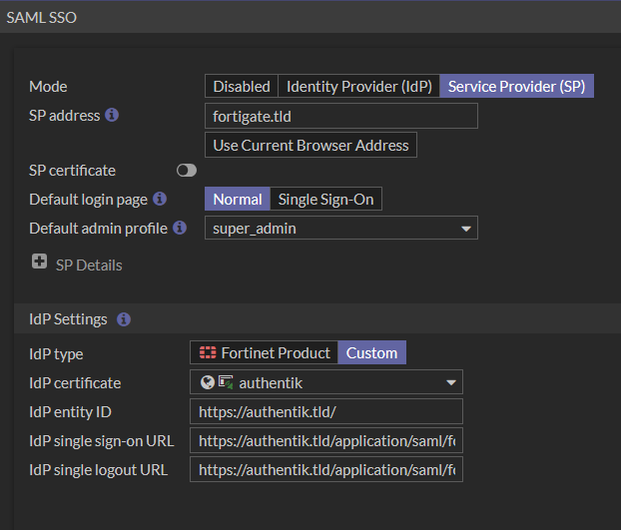Click the SP address input field

click(340, 116)
